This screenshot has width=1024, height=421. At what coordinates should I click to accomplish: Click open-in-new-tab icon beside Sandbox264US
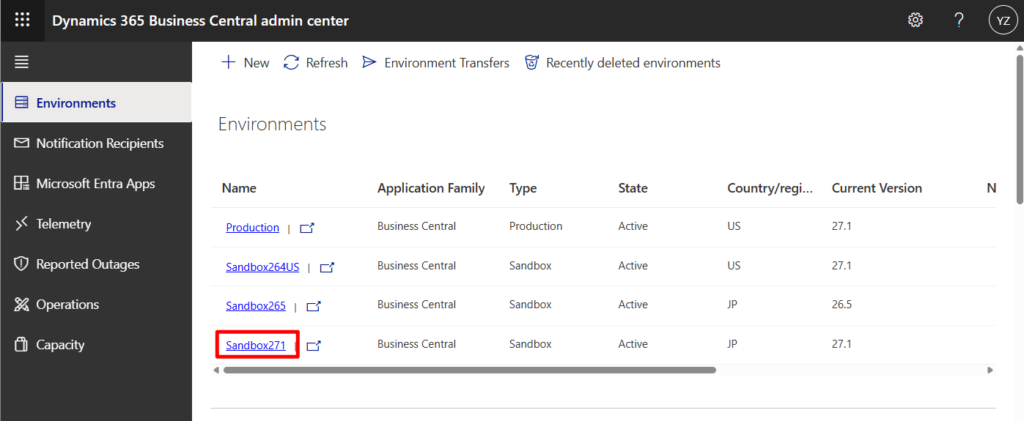point(327,267)
